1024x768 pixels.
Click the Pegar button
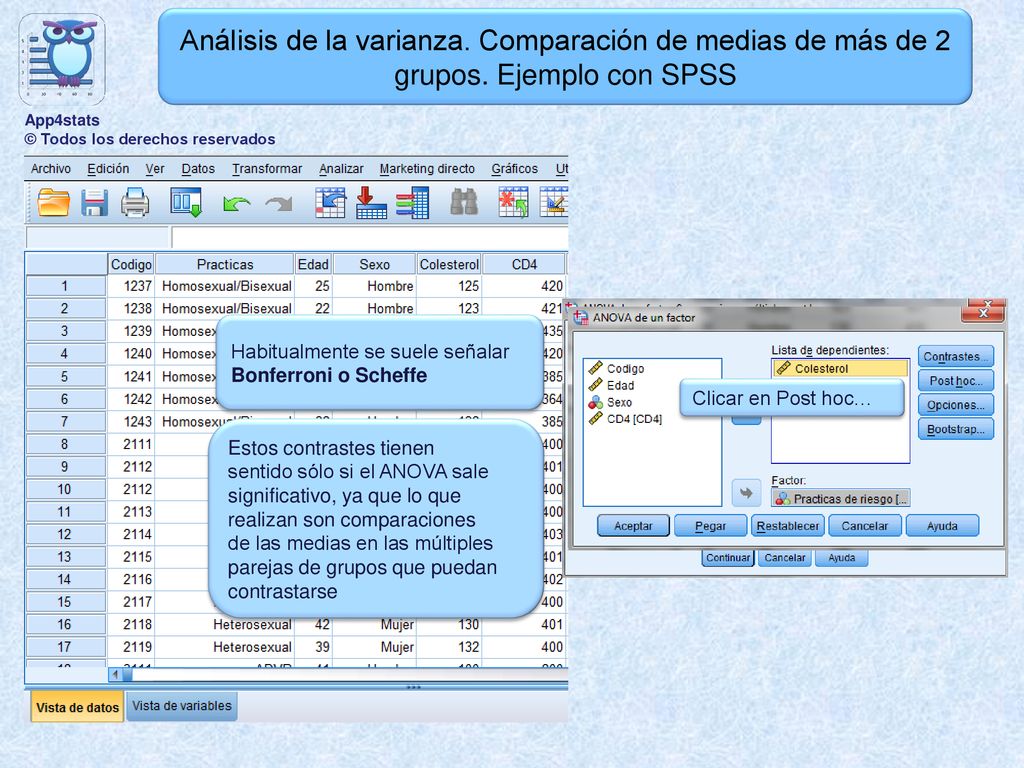[x=711, y=526]
